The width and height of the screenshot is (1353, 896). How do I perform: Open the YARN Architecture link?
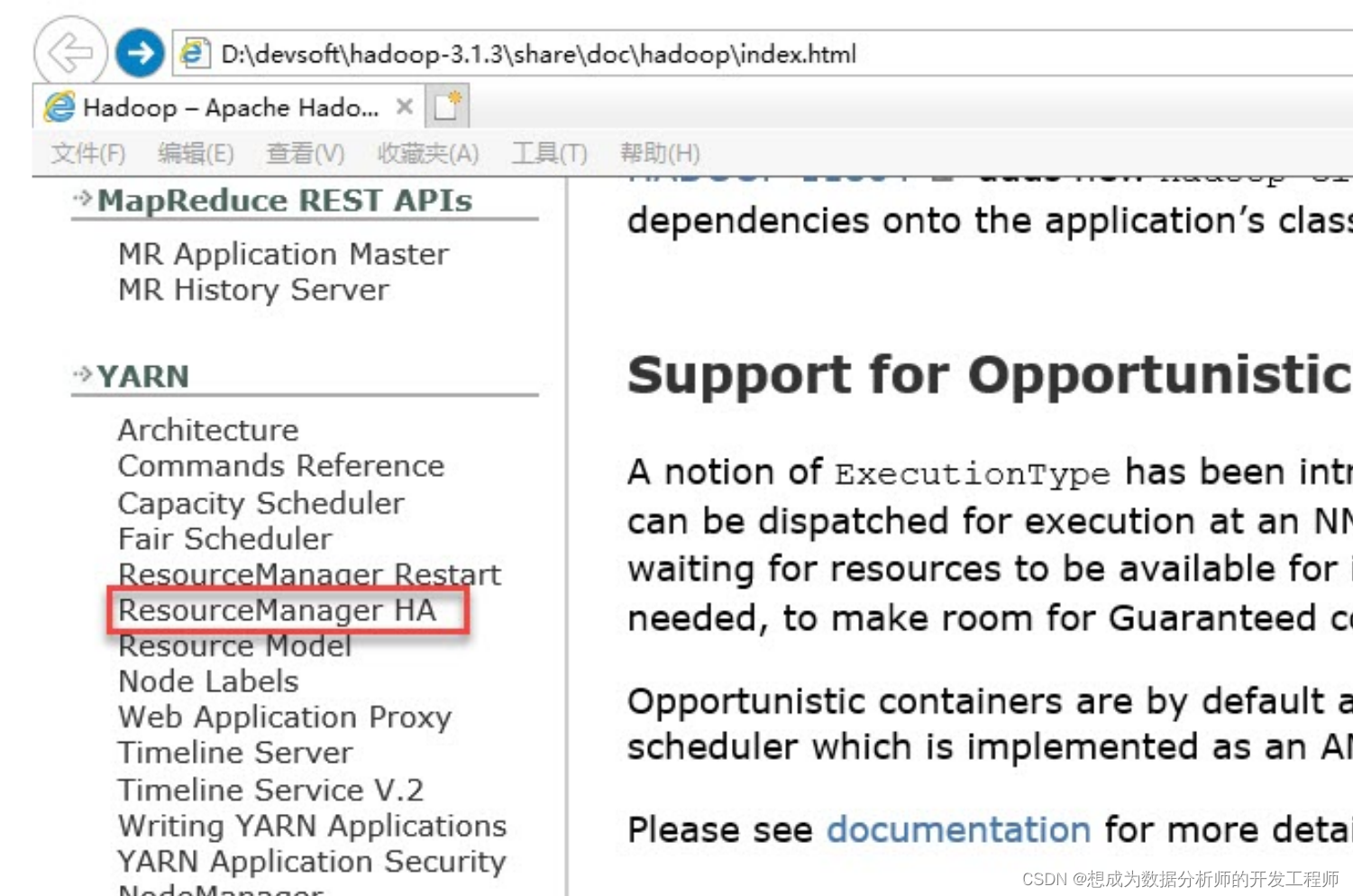click(x=208, y=430)
